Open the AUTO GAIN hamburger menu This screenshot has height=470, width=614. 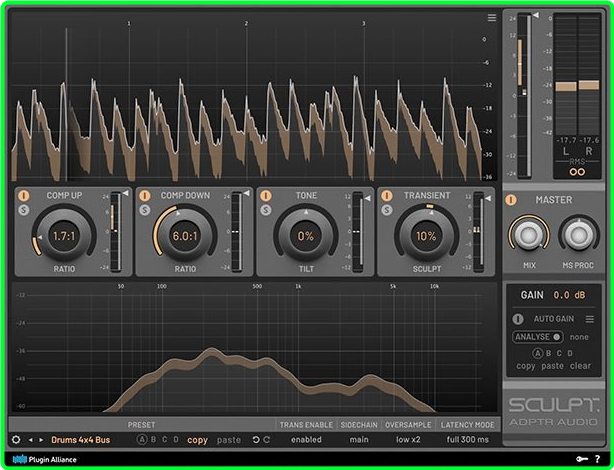(590, 319)
